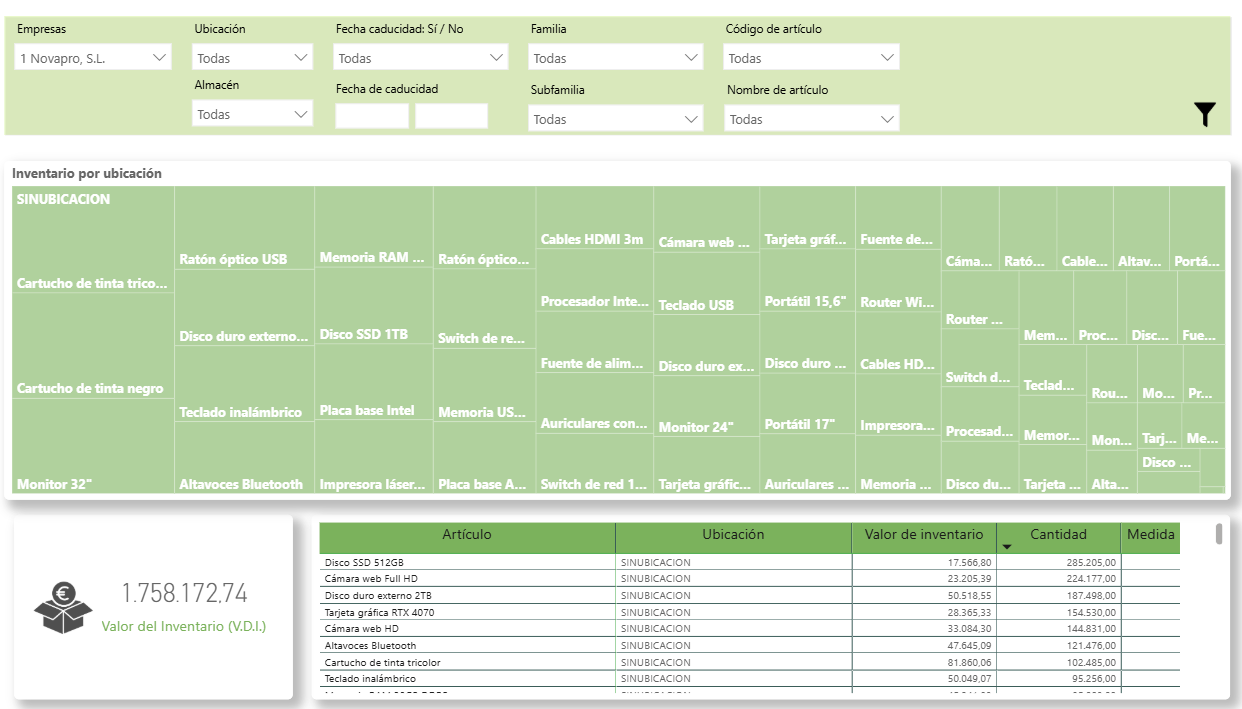Expand the Subfamilia dropdown

(616, 120)
